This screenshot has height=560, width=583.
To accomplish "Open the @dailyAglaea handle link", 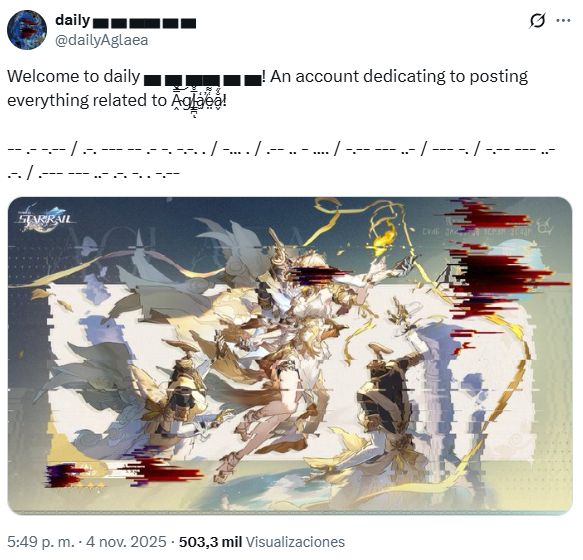I will [102, 40].
